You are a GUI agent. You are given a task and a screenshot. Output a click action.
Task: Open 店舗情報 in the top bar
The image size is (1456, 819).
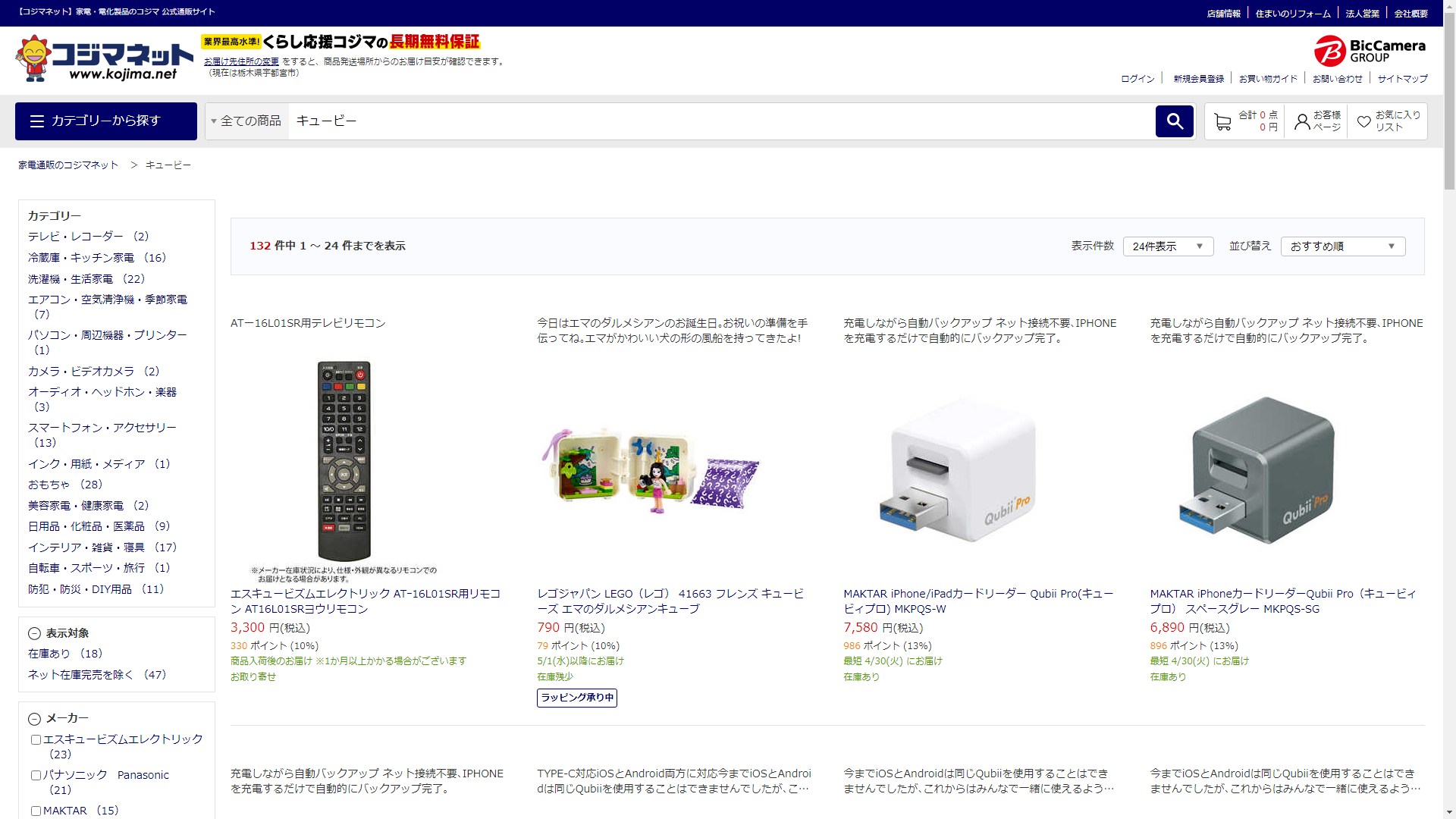(x=1223, y=14)
